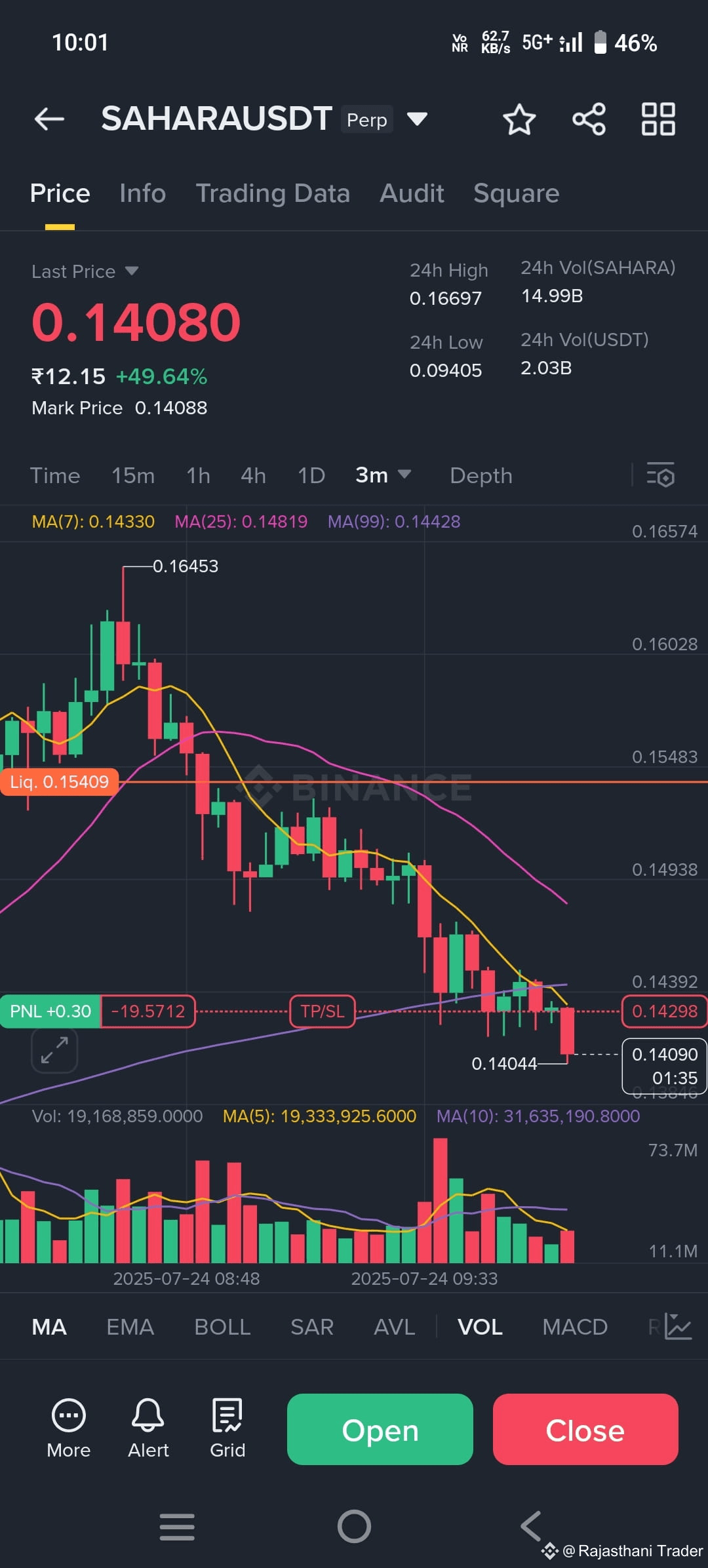Tap the -19.5712 position size tag
The width and height of the screenshot is (708, 1568).
point(148,1011)
